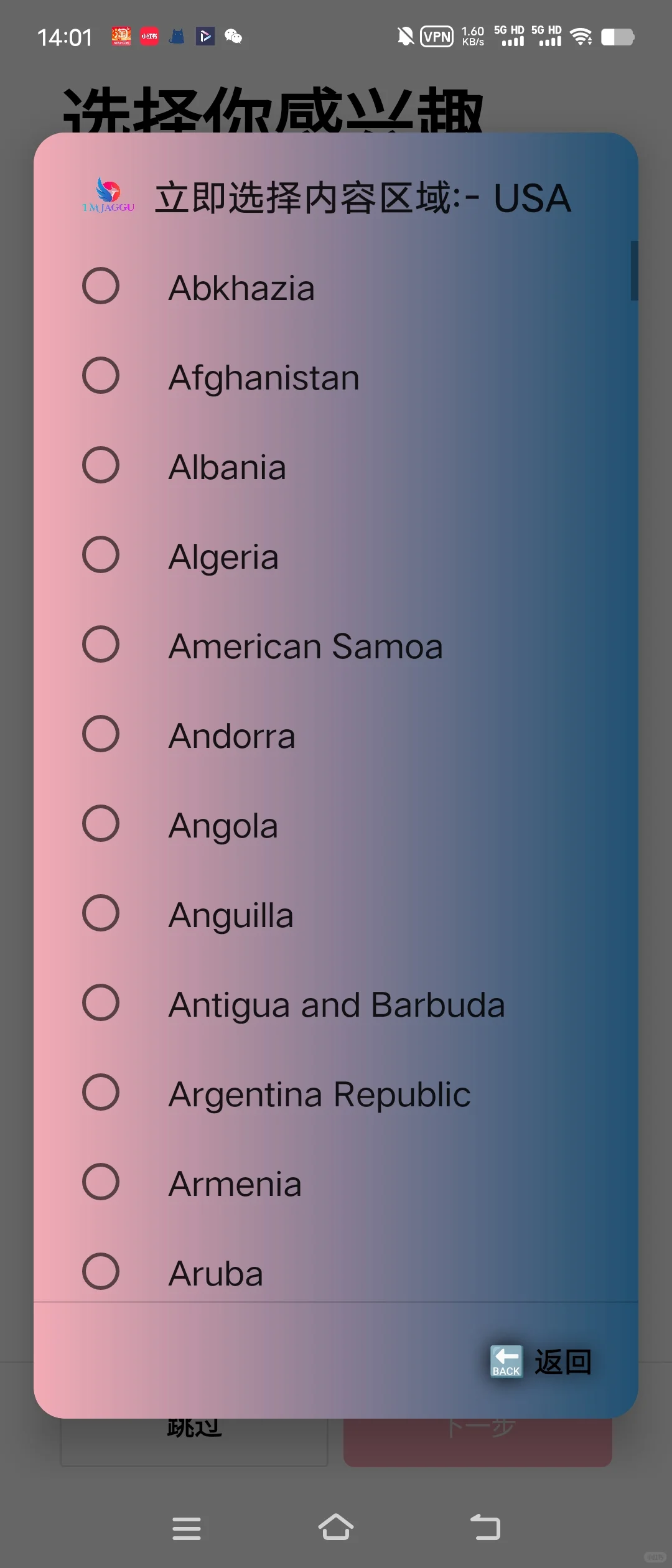
Task: Tap the Android home navigation icon
Action: click(336, 1527)
